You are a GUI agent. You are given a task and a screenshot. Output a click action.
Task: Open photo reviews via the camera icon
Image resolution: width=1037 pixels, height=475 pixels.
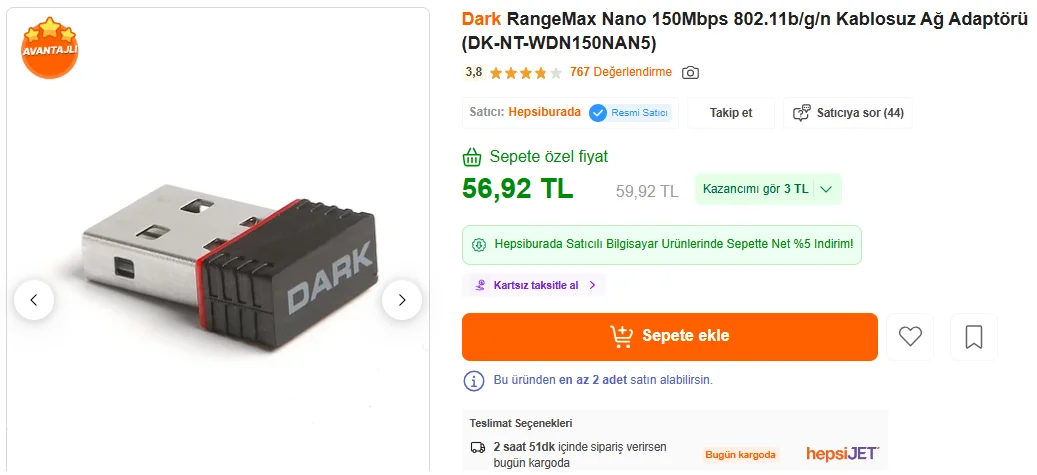690,73
